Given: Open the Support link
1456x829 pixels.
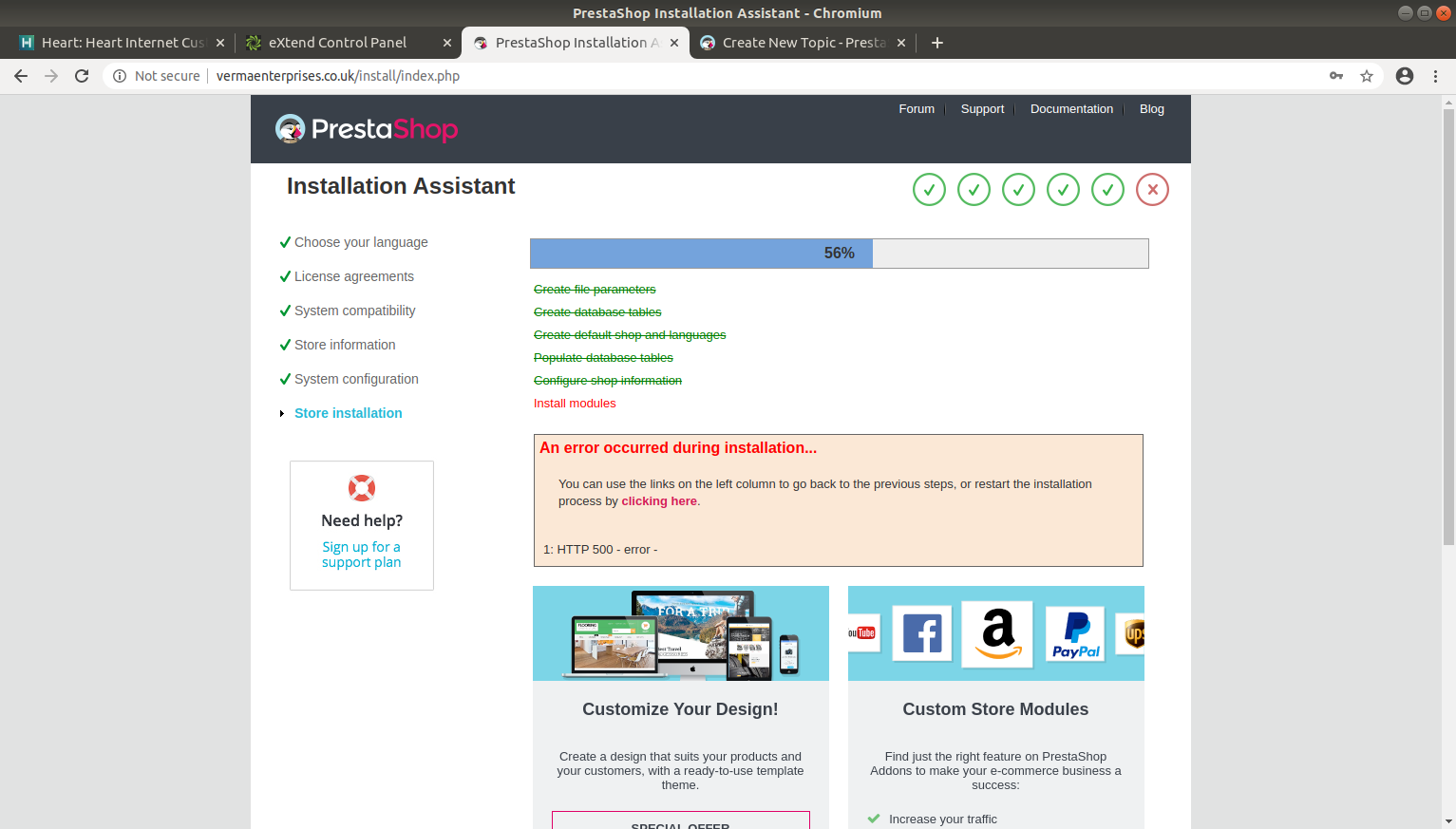Looking at the screenshot, I should pos(982,109).
